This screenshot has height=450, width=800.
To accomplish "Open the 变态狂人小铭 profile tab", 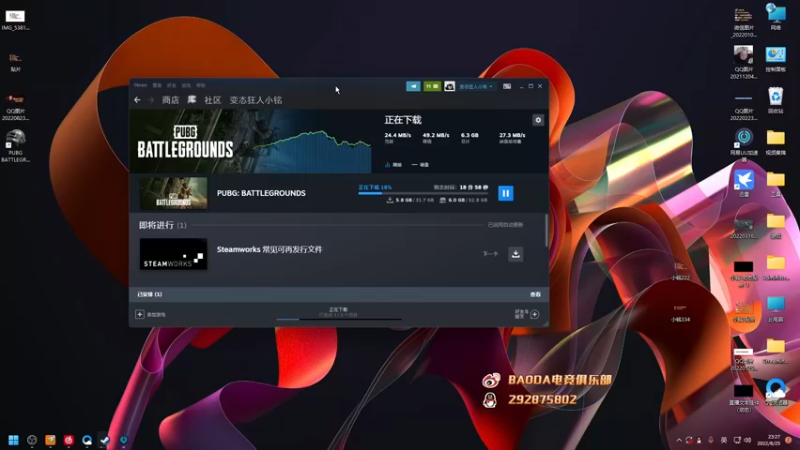I will [256, 100].
